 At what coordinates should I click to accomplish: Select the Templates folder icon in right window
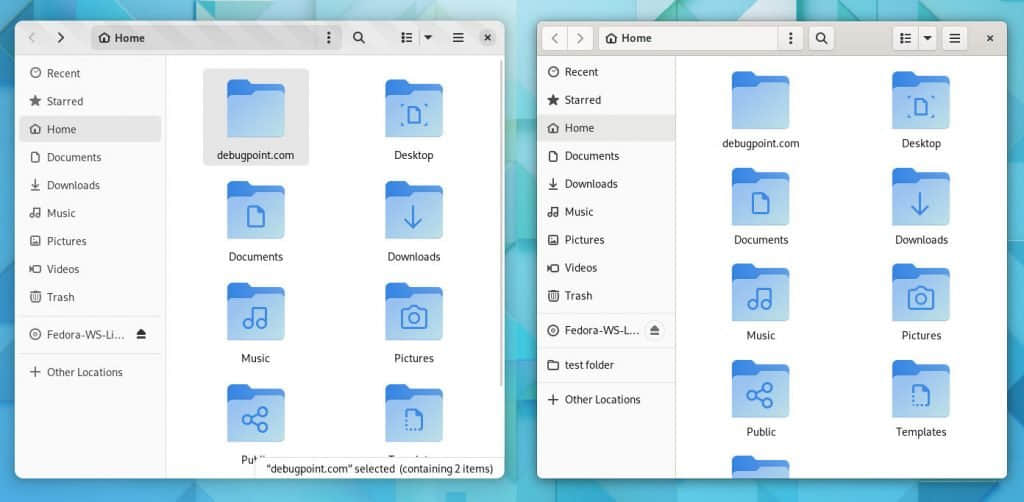[921, 388]
